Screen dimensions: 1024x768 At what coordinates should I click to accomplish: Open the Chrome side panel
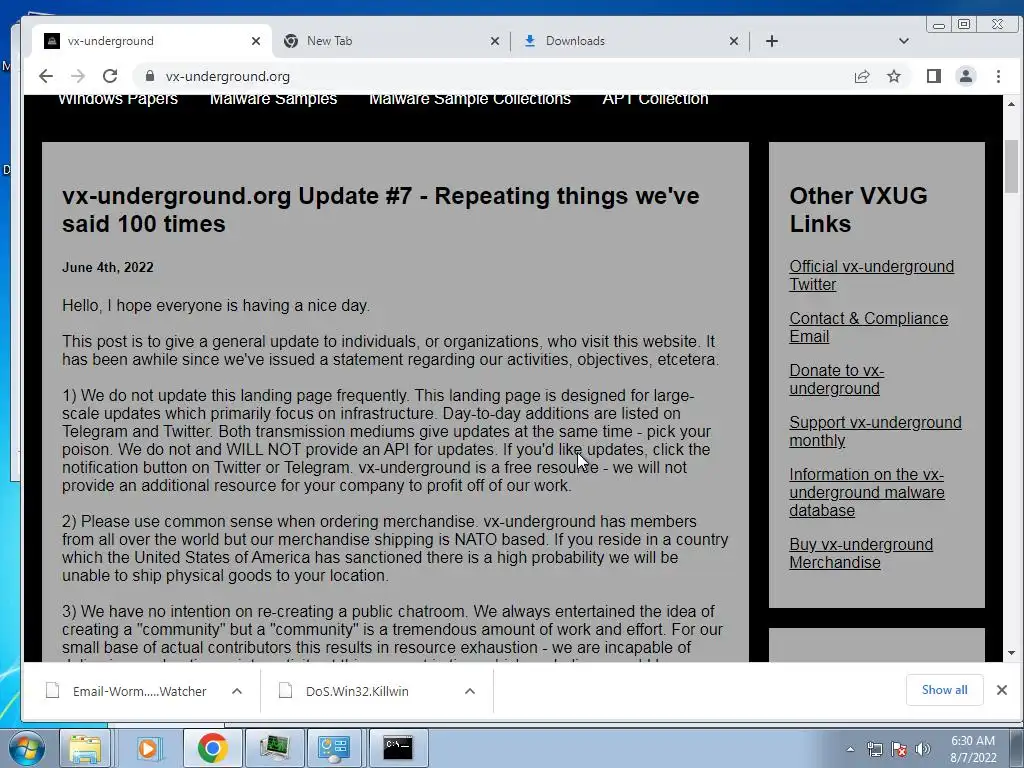934,76
